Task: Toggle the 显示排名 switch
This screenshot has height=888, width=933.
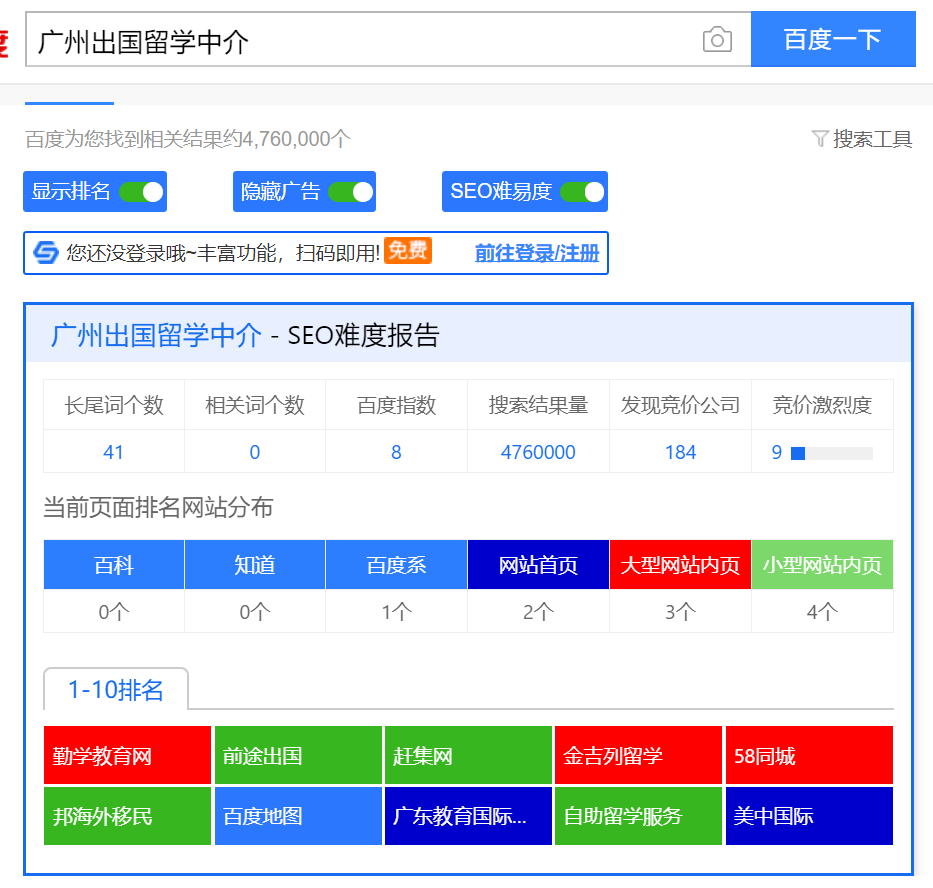Action: pyautogui.click(x=141, y=192)
